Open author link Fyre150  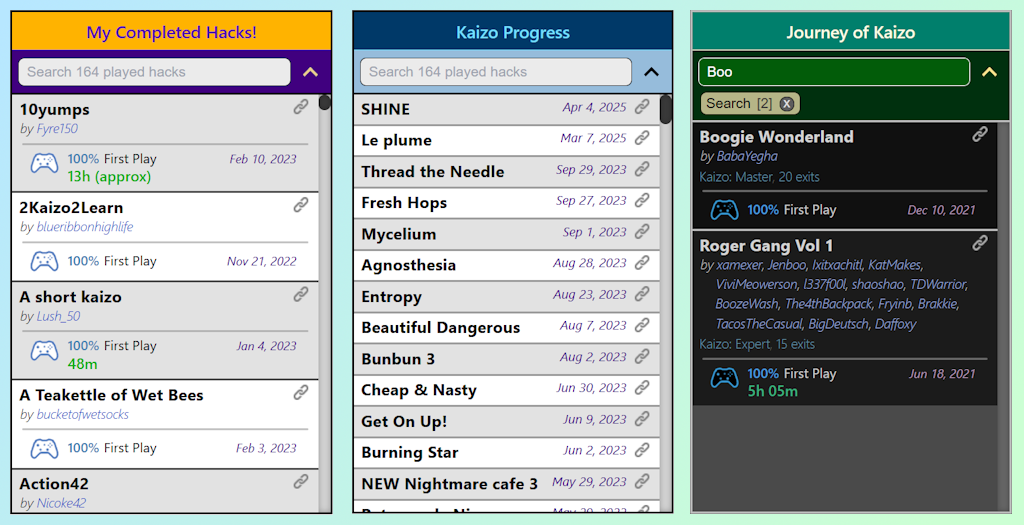click(x=57, y=129)
